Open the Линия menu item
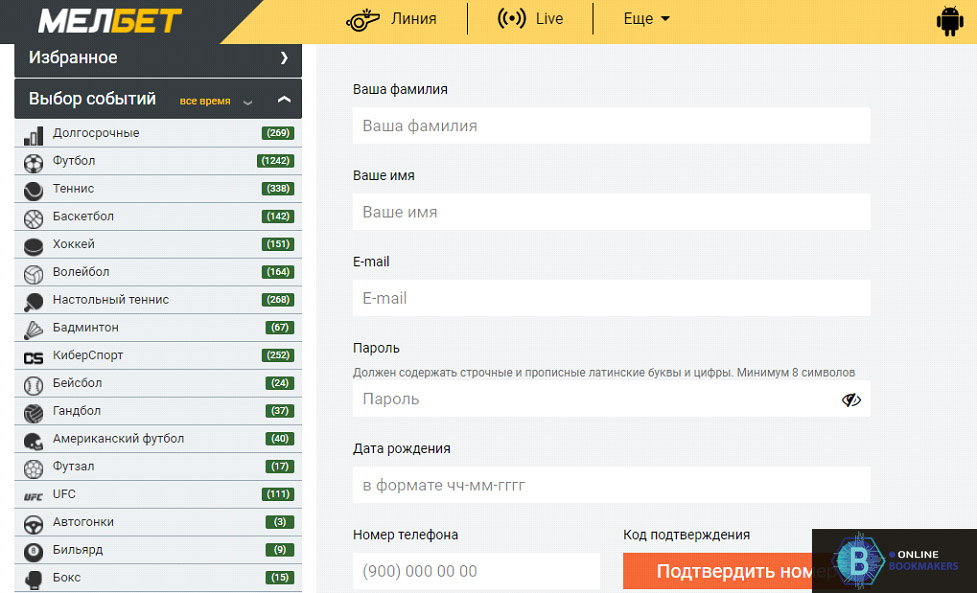 pos(392,19)
